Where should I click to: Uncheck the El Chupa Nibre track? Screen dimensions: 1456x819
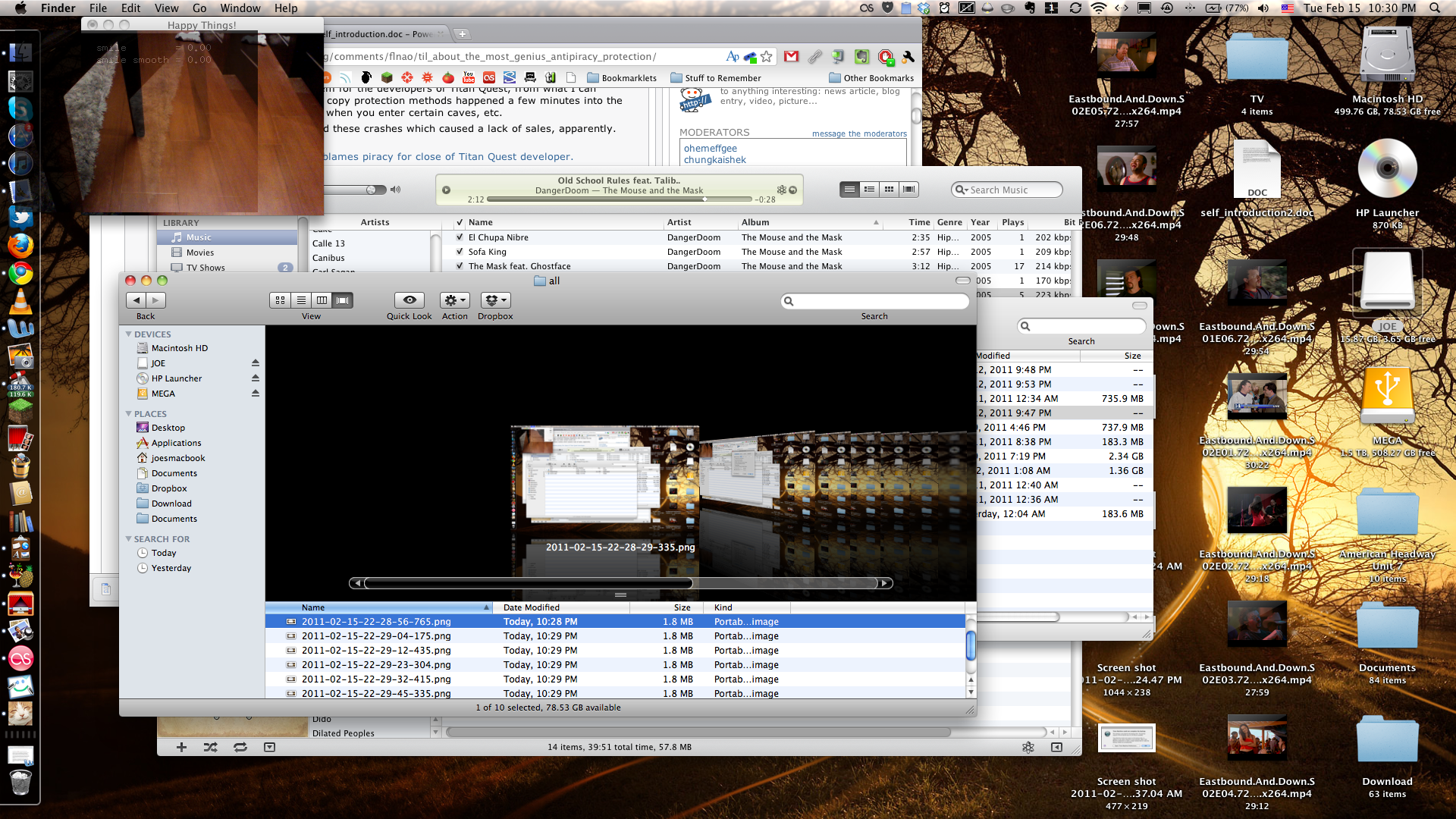coord(460,237)
